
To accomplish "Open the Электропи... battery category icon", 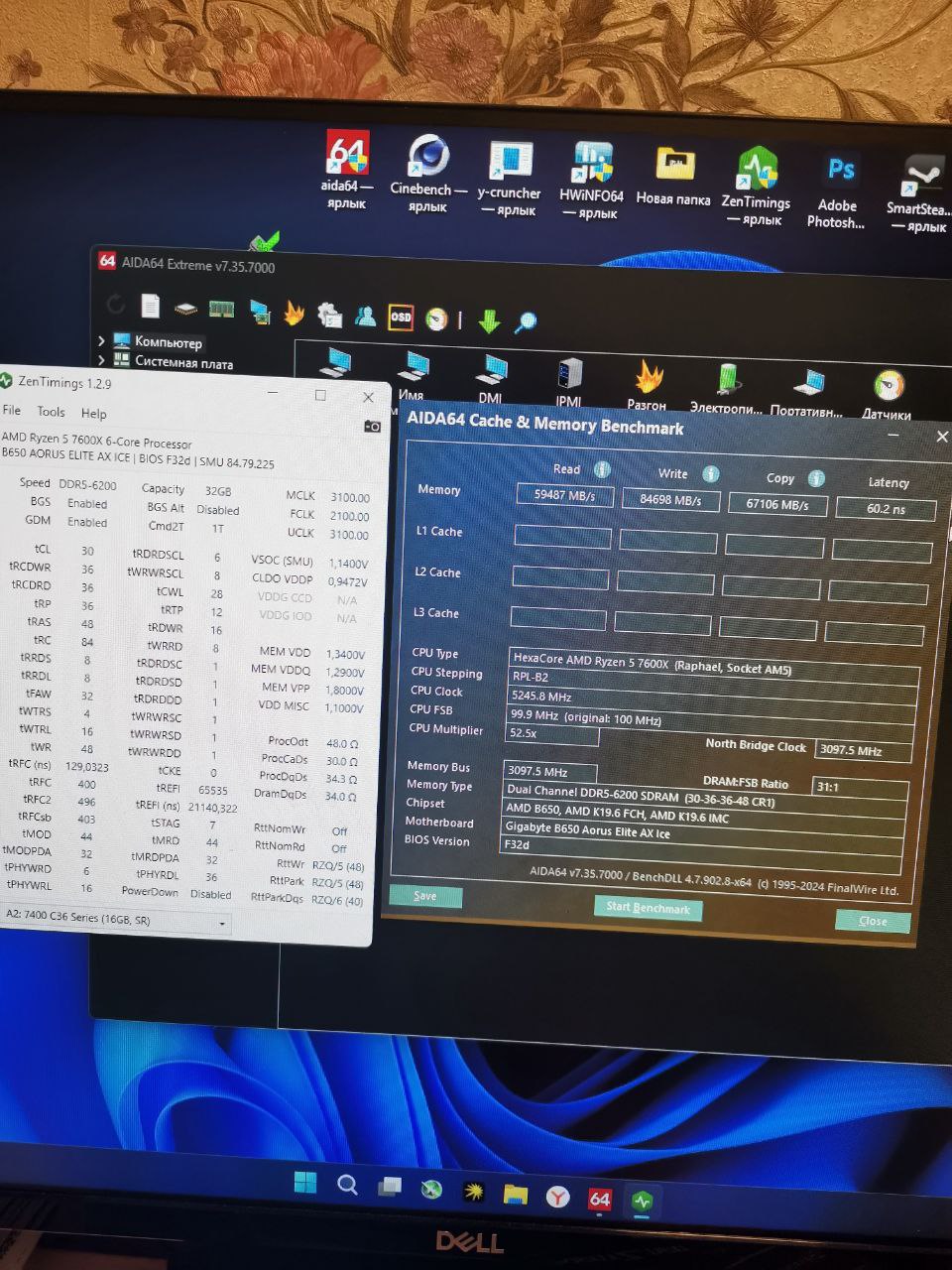I will click(x=727, y=389).
